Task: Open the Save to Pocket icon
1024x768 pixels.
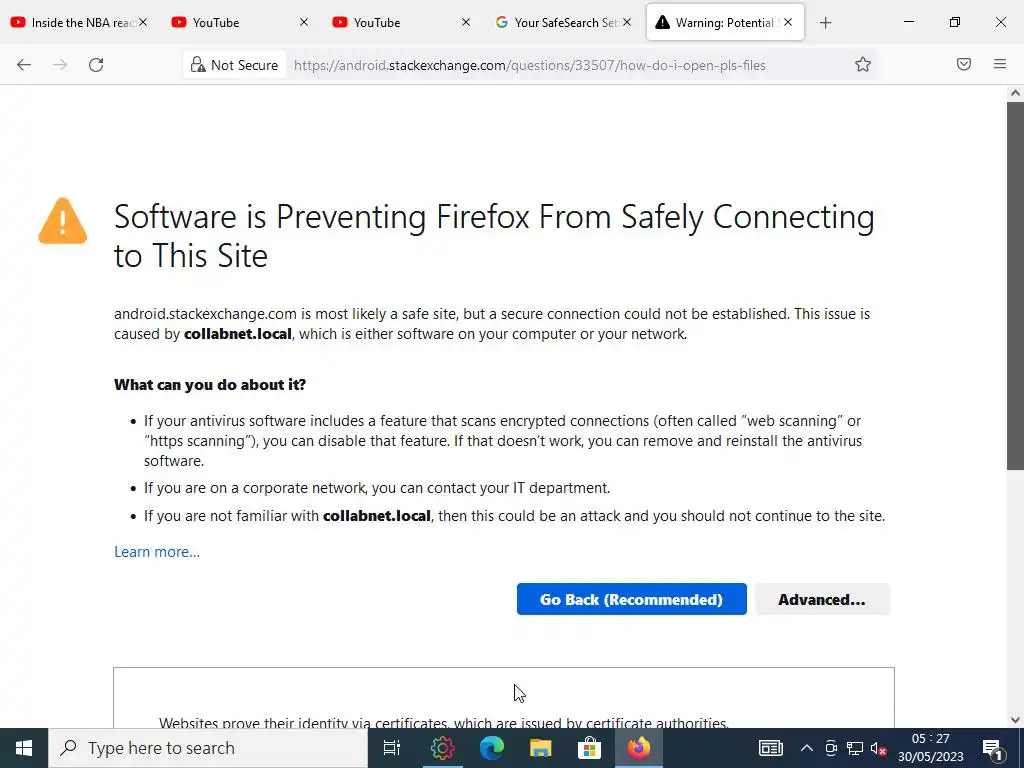Action: (964, 65)
